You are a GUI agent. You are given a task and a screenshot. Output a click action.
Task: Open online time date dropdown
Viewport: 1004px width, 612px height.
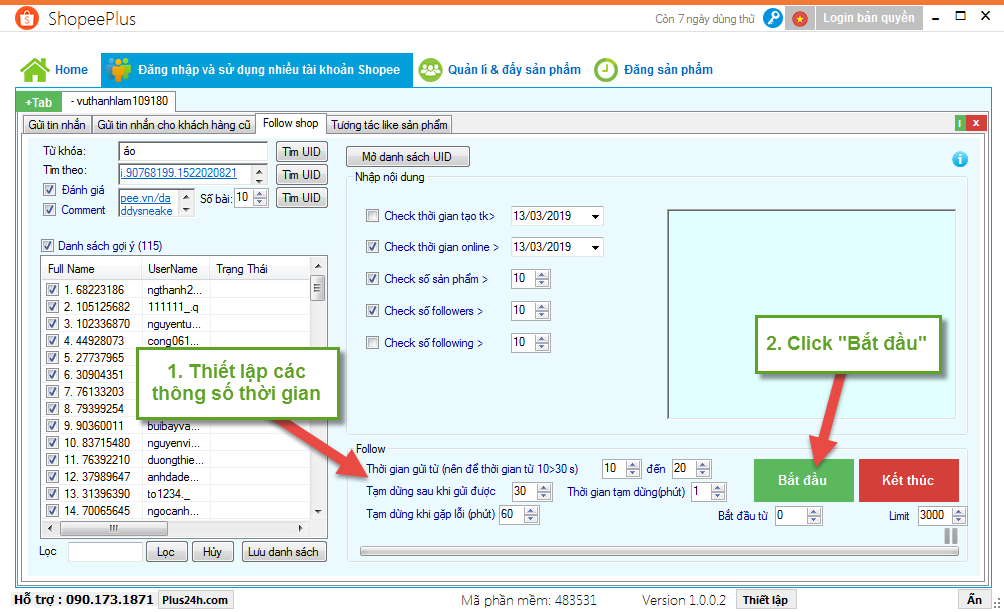pyautogui.click(x=595, y=247)
